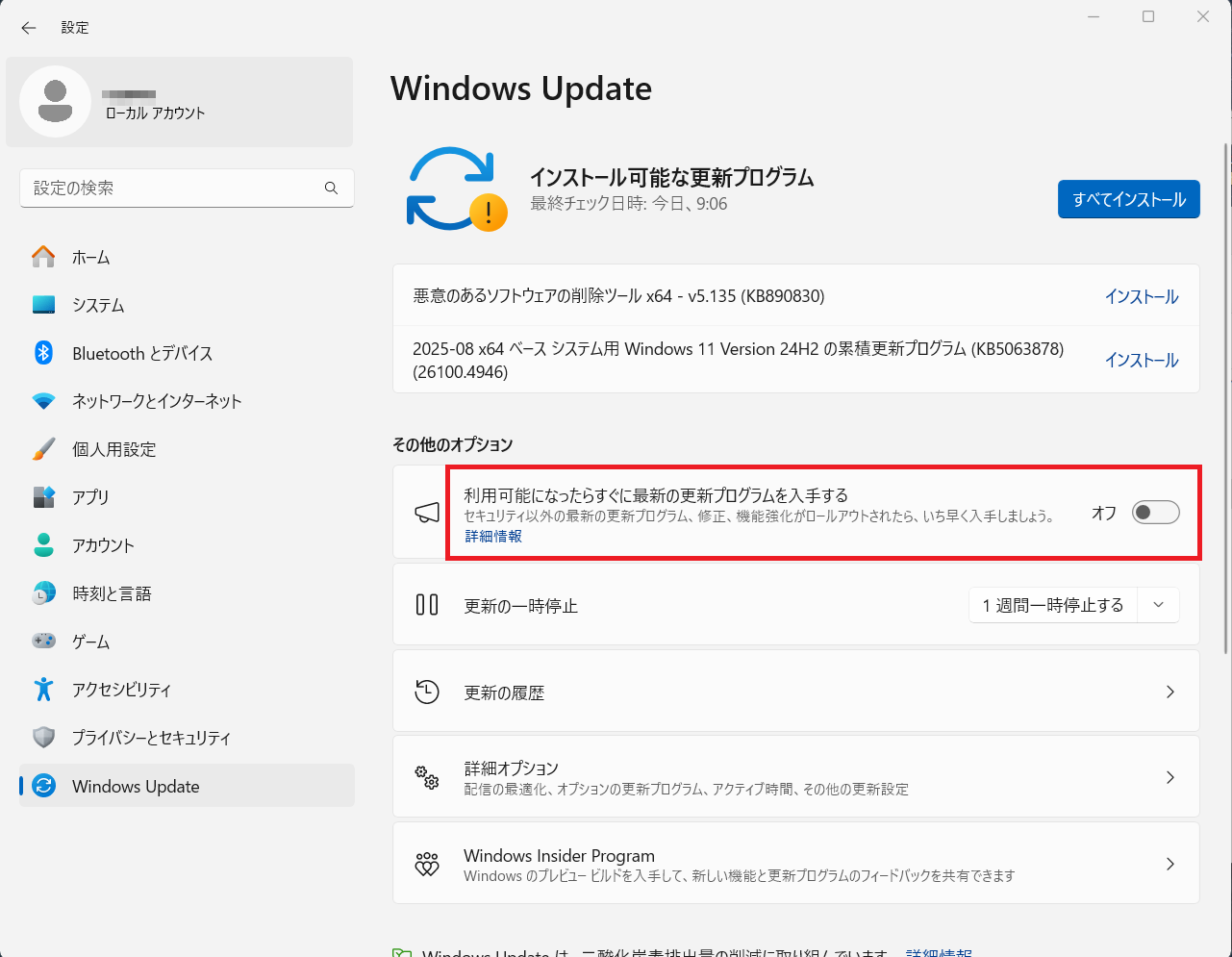Click the その他のオプション heading
The width and height of the screenshot is (1232, 957).
coord(452,444)
